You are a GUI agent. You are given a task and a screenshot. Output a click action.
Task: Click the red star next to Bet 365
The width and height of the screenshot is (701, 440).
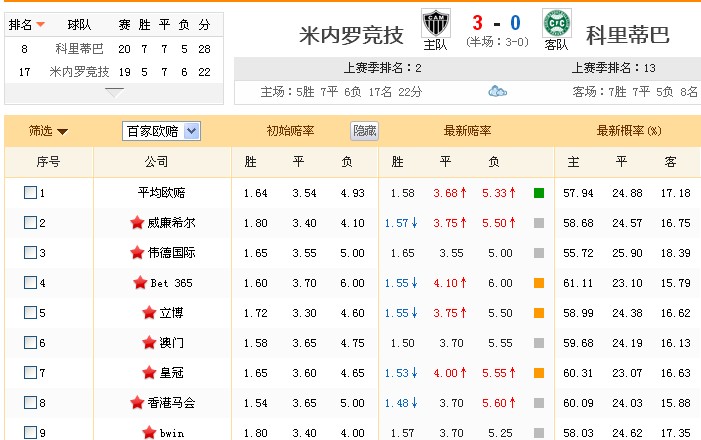(x=140, y=283)
